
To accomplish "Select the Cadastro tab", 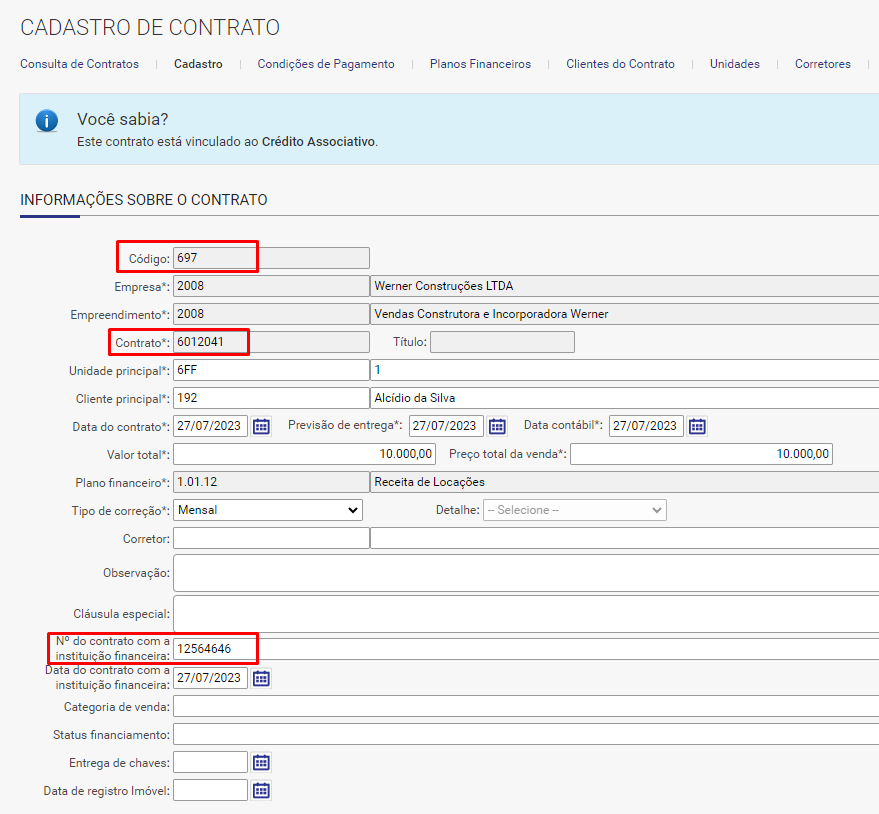I will pyautogui.click(x=198, y=64).
